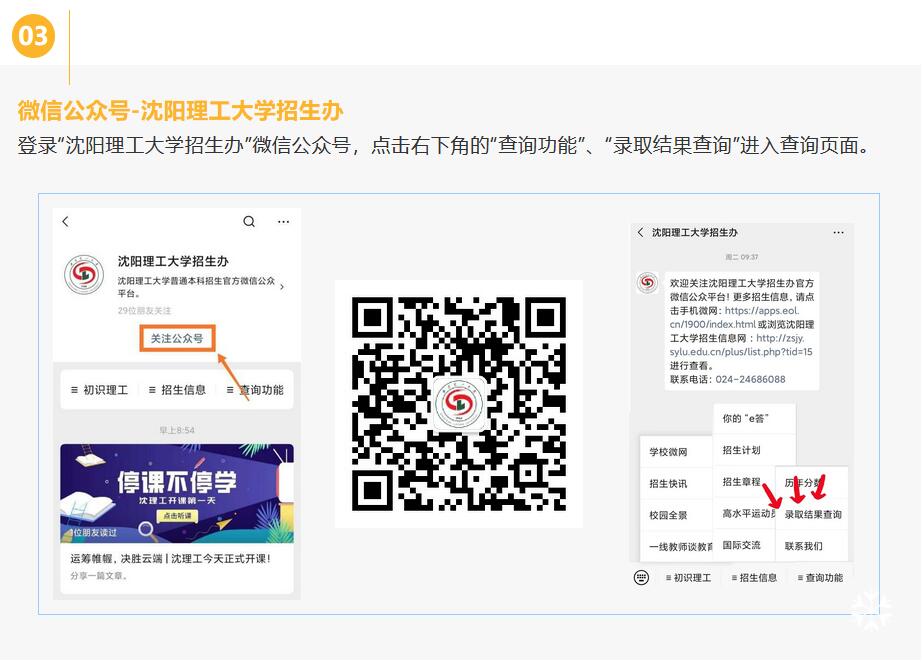Tap the sender avatar next to the welcome message
Viewport: 922px width, 662px height.
tap(647, 283)
